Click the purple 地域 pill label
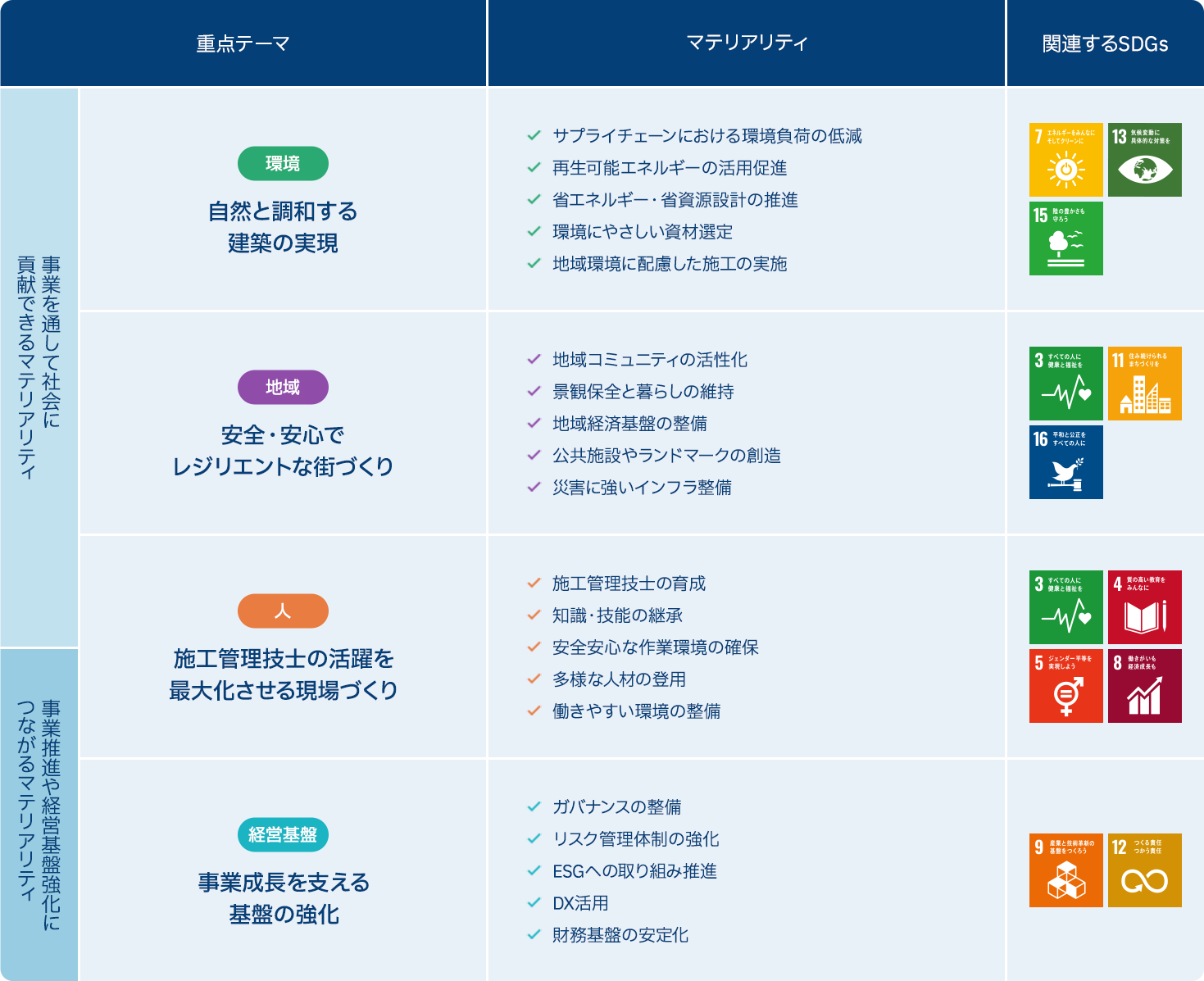The height and width of the screenshot is (981, 1204). pos(283,388)
